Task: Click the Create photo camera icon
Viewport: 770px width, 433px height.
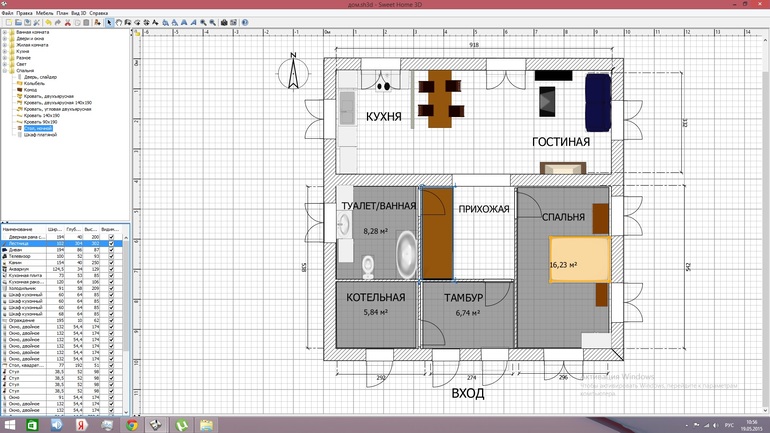Action: [x=223, y=22]
